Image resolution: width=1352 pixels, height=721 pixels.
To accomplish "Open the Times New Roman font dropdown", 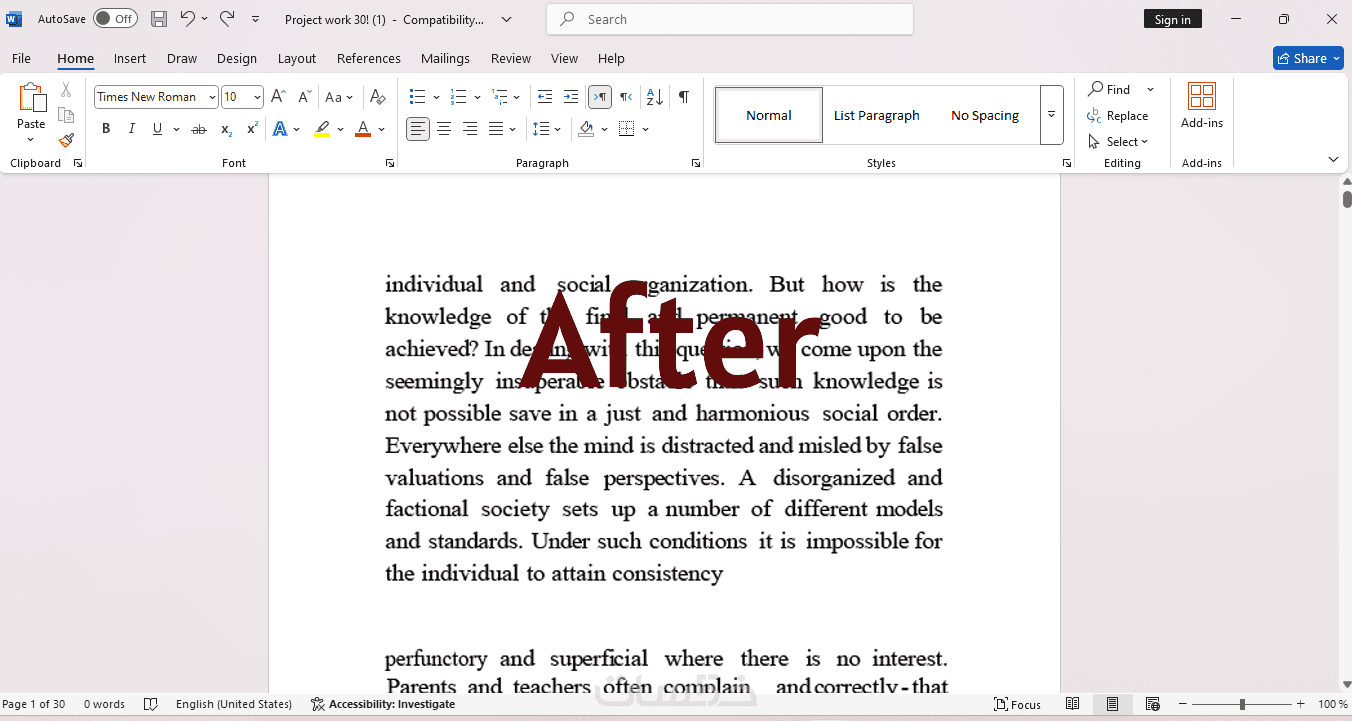I will click(212, 97).
